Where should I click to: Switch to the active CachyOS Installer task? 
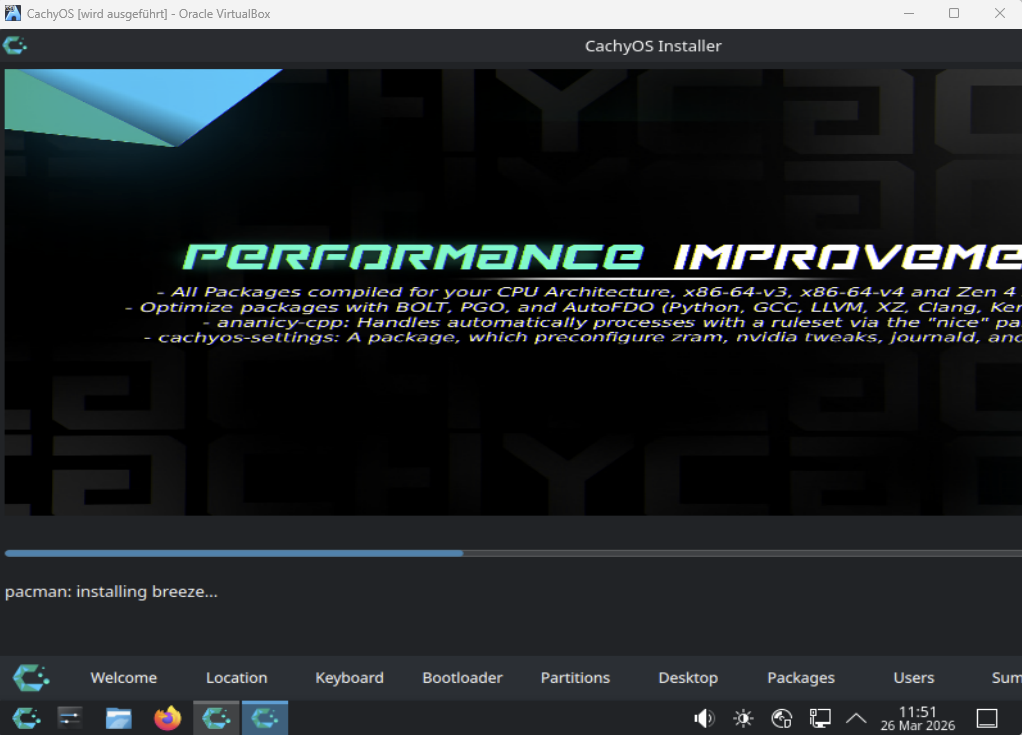click(x=265, y=718)
